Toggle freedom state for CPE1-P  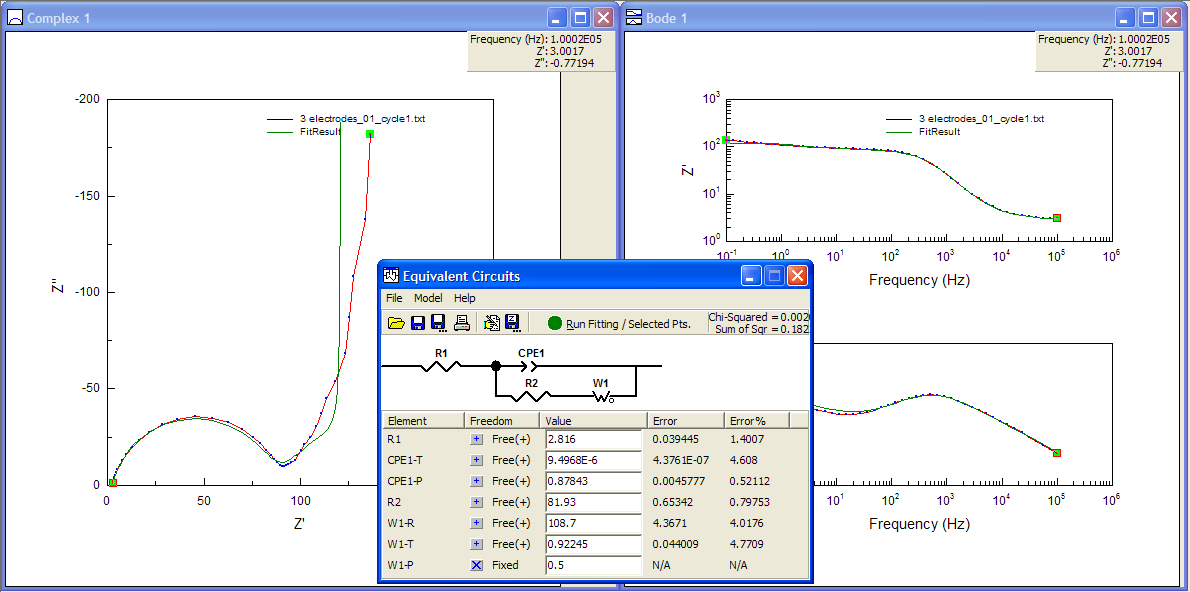coord(477,481)
